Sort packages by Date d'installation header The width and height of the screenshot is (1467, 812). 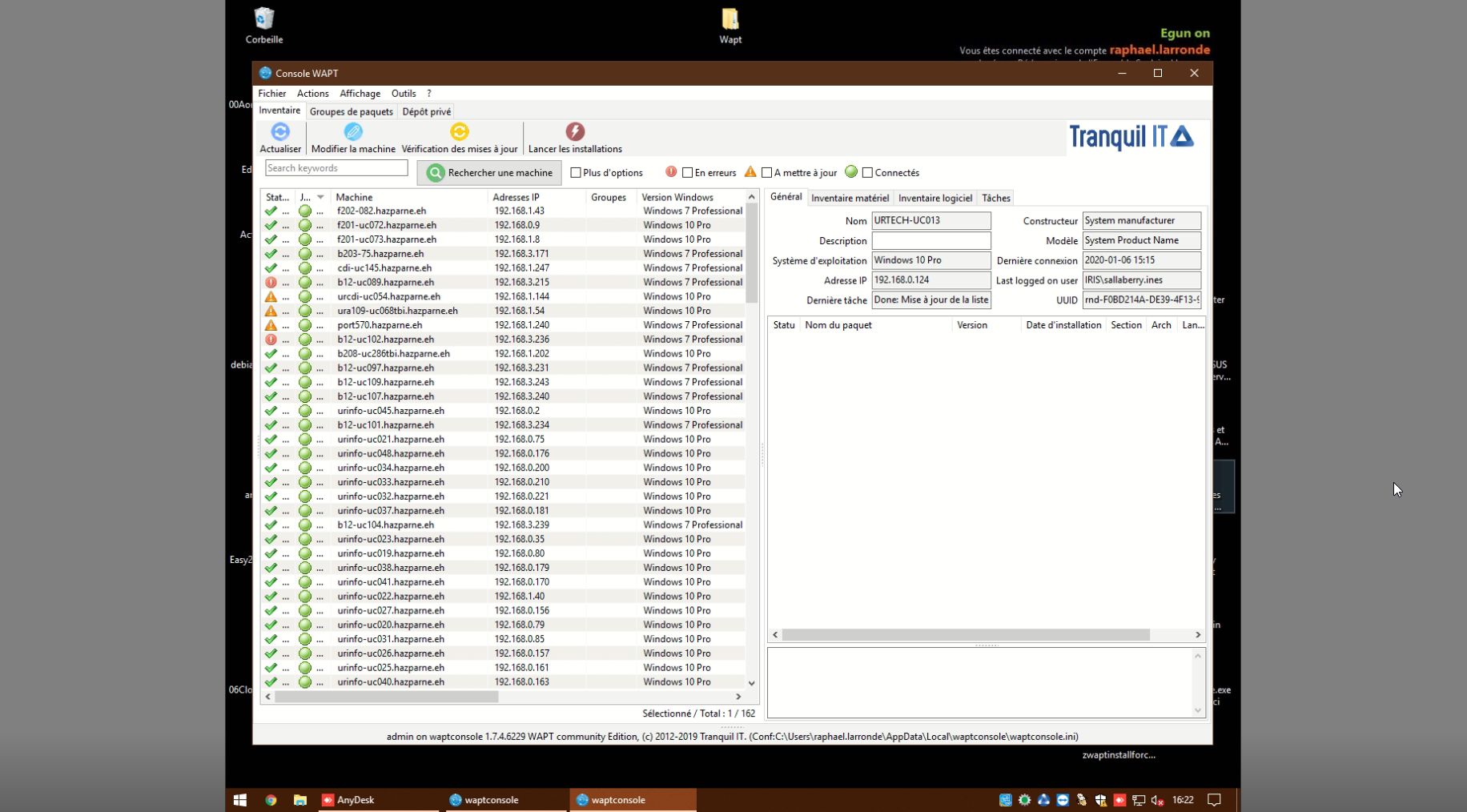(x=1063, y=325)
